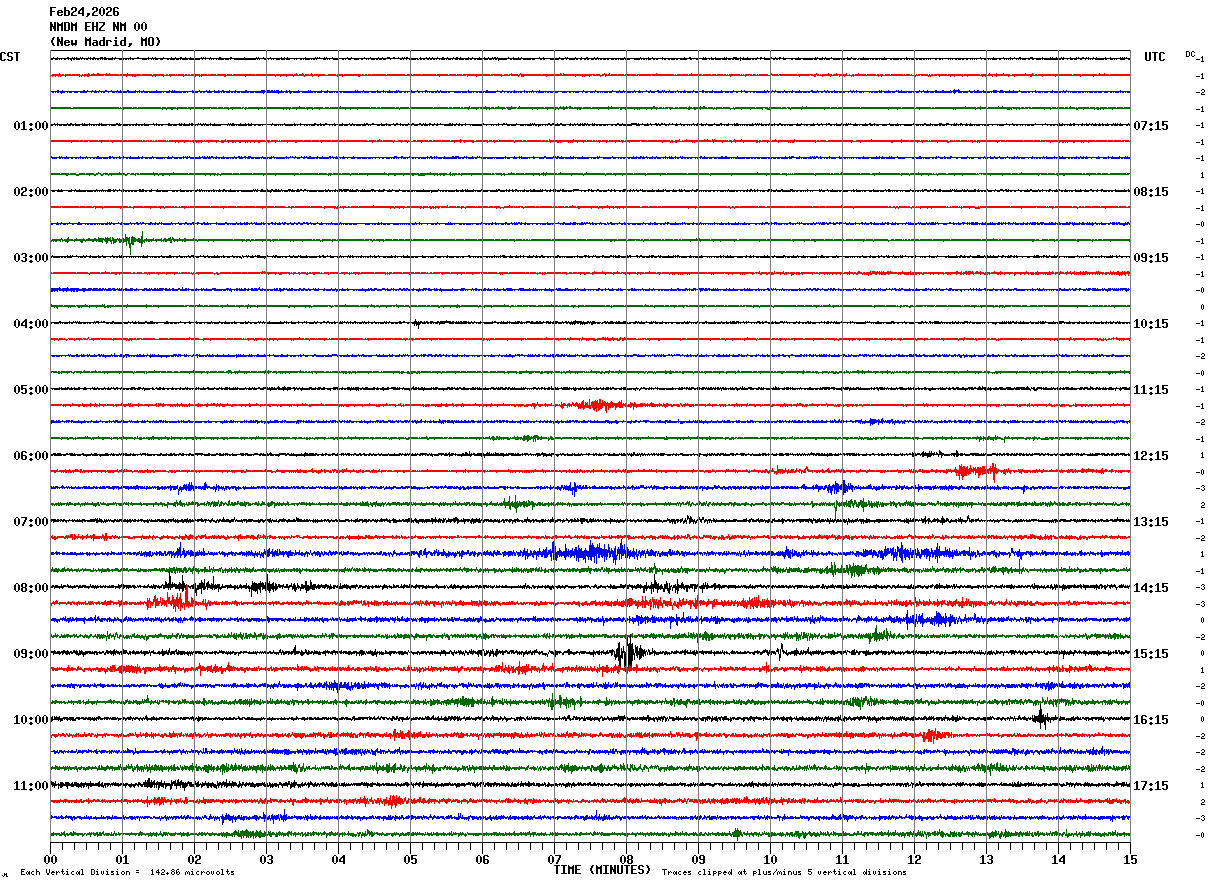The image size is (1210, 886).
Task: Click the 13:15 UTC time label
Action: (x=1151, y=522)
